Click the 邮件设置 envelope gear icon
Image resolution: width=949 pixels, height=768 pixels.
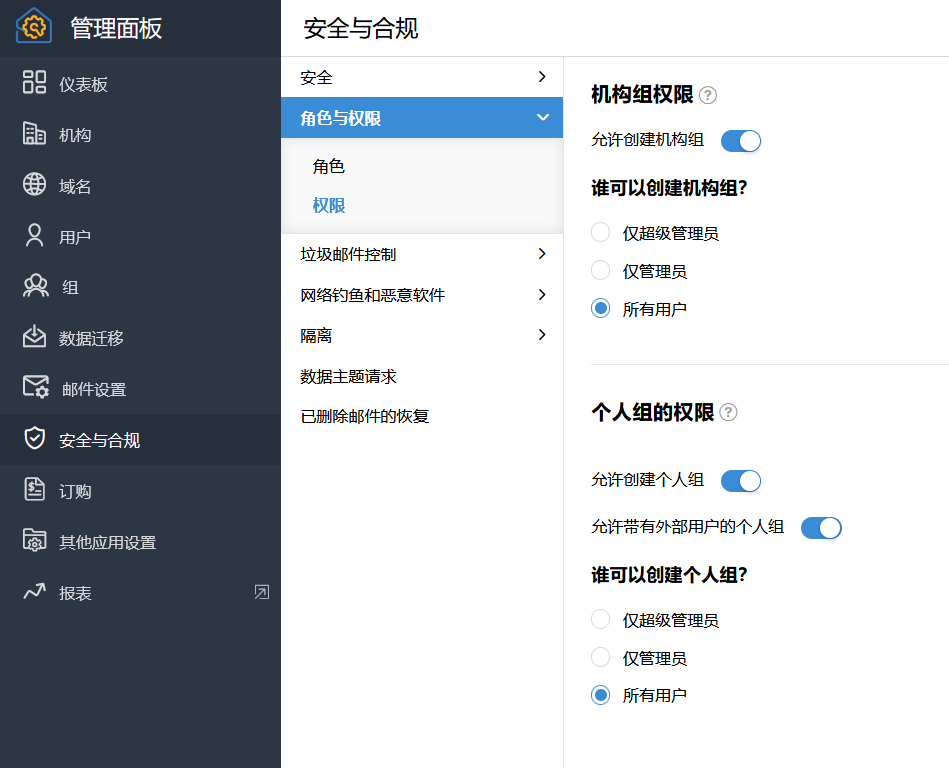tap(36, 388)
